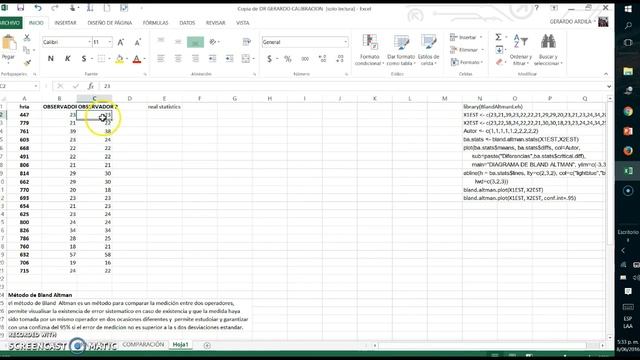Image resolution: width=640 pixels, height=360 pixels.
Task: Click the text orientation icon
Action: click(213, 42)
